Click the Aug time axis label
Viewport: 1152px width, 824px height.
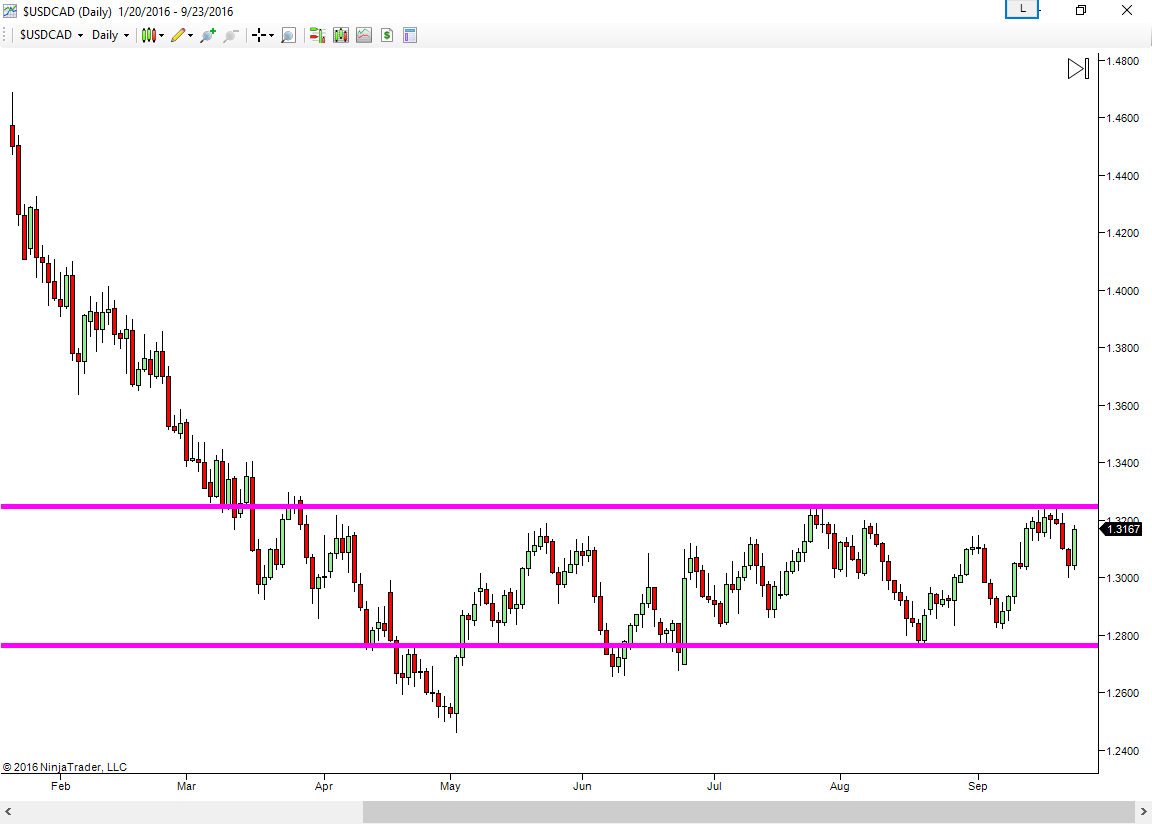[840, 786]
